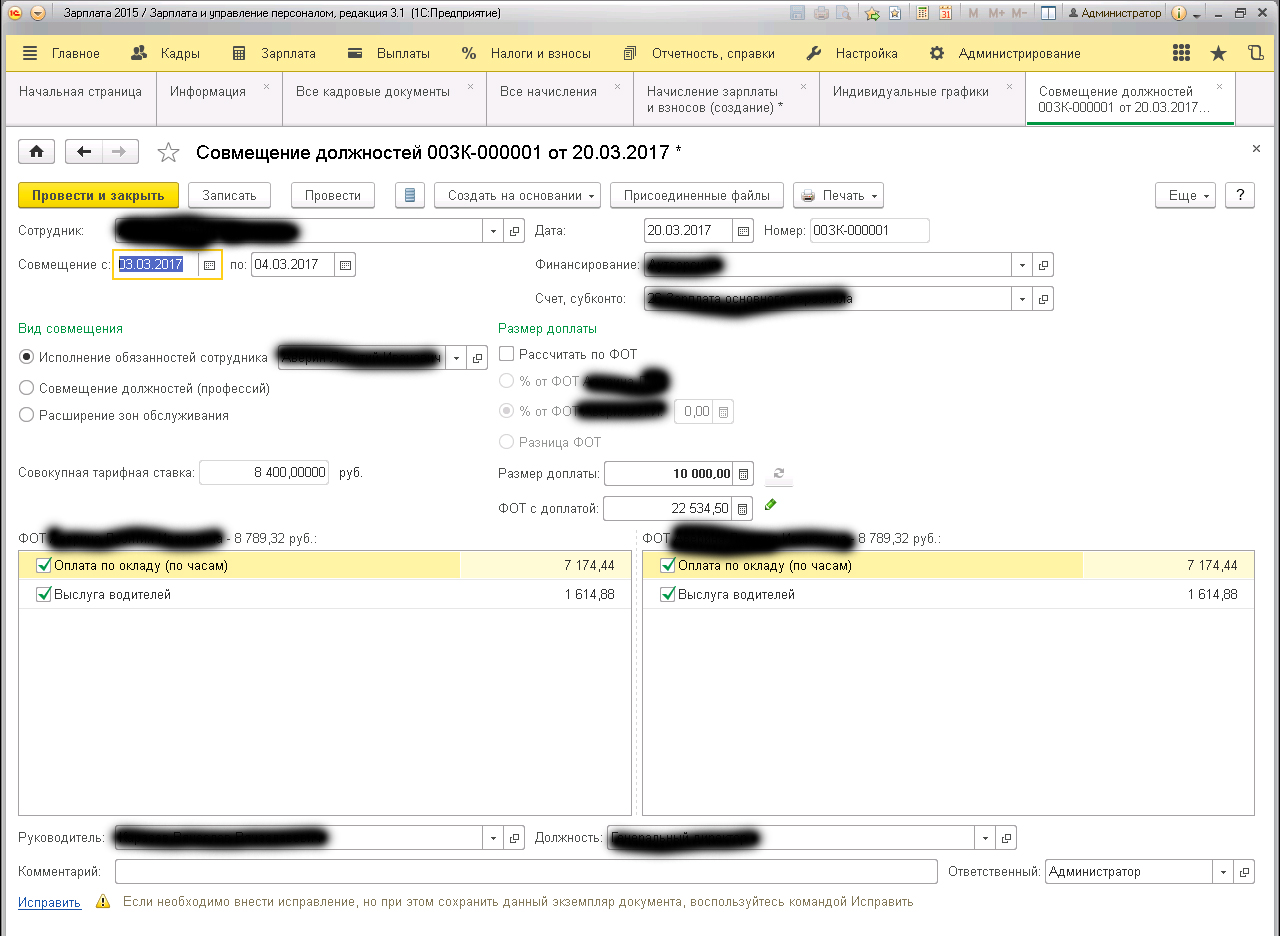
Task: Expand the Должность dropdown list
Action: 986,838
